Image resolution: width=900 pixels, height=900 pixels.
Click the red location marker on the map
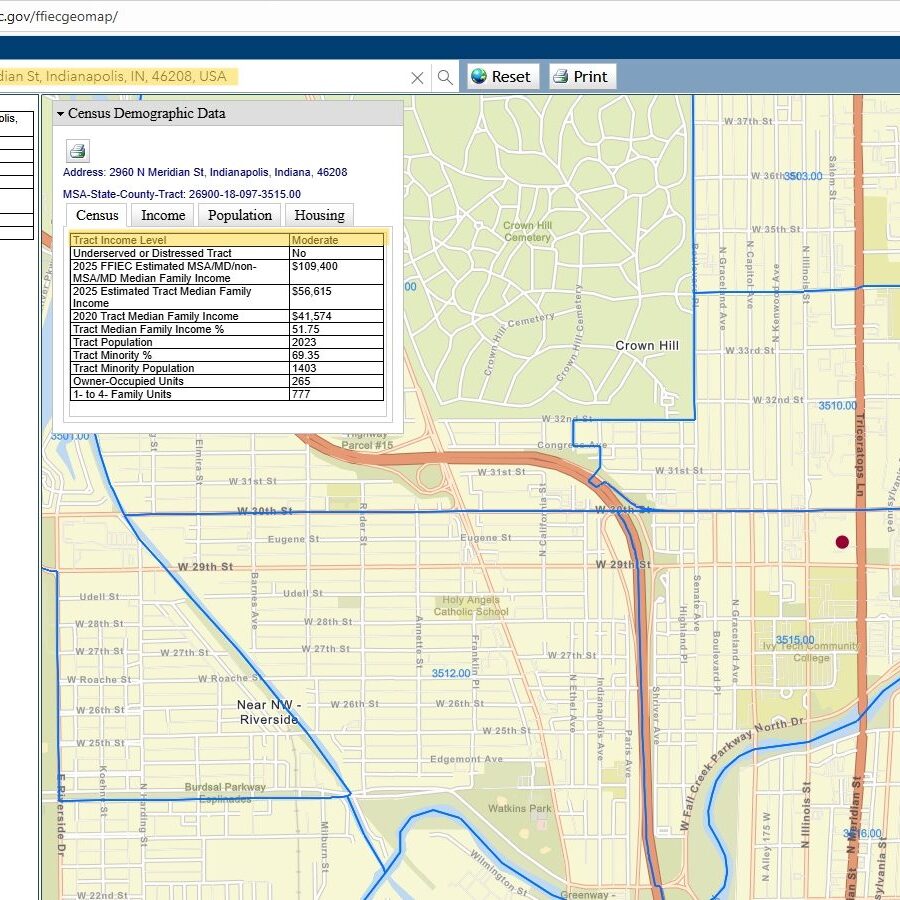842,542
